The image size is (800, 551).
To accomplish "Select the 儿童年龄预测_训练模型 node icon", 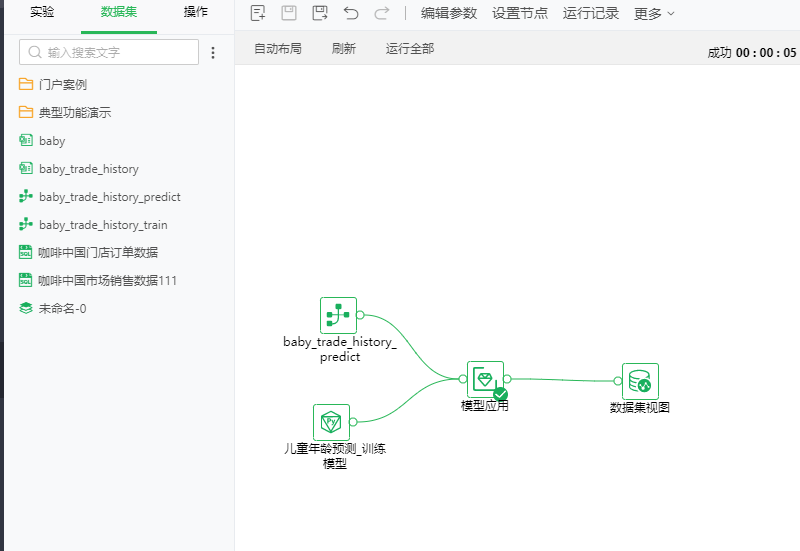I will click(331, 422).
